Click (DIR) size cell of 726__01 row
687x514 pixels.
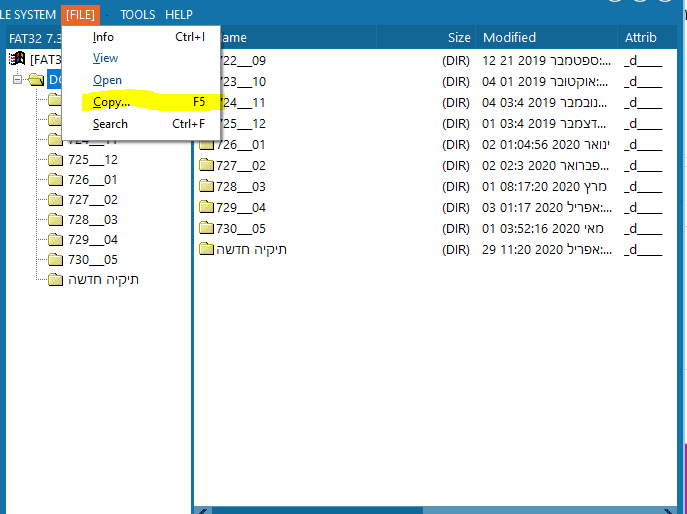click(456, 145)
